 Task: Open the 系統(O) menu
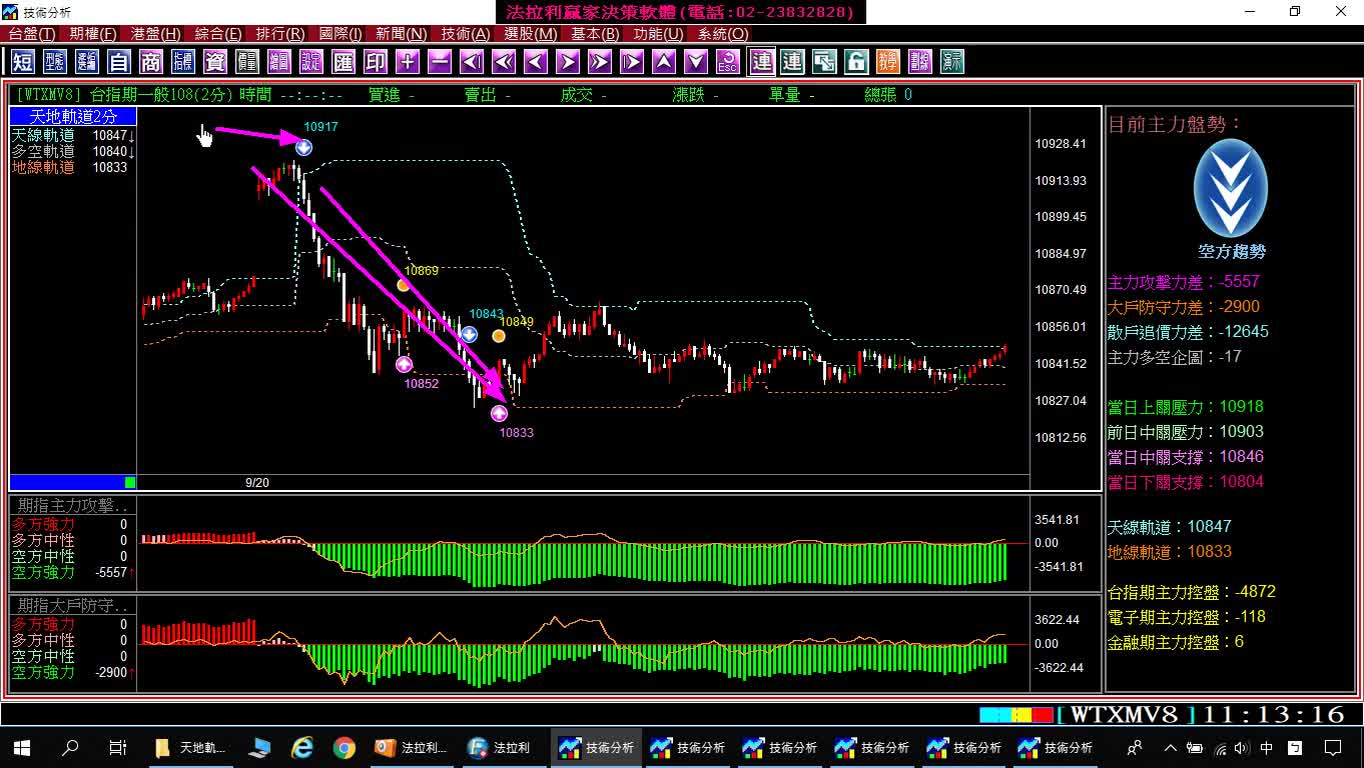[723, 34]
